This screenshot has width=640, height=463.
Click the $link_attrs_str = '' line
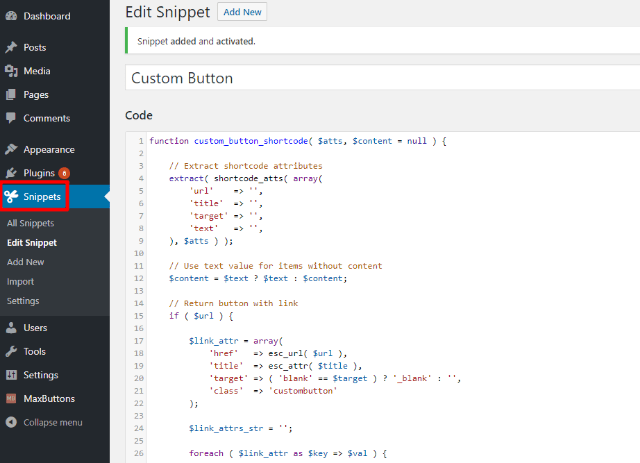point(241,428)
